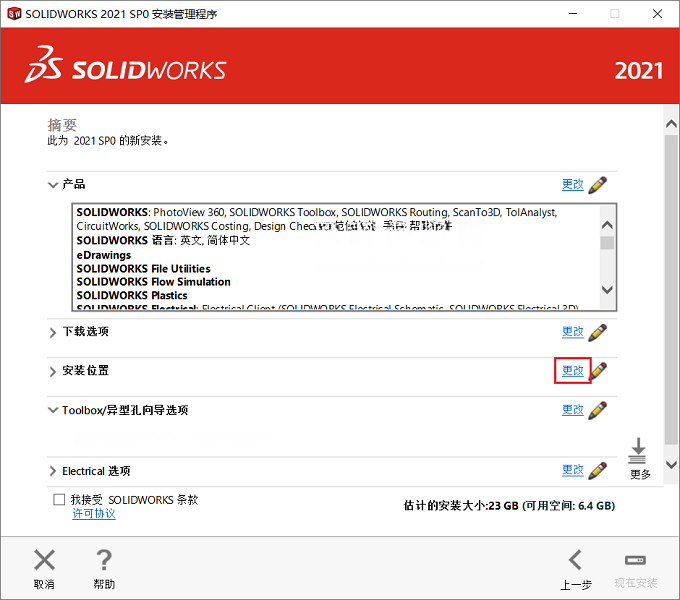Click SOLIDWORKS 语言: 英文, 简体中文 line

[163, 240]
